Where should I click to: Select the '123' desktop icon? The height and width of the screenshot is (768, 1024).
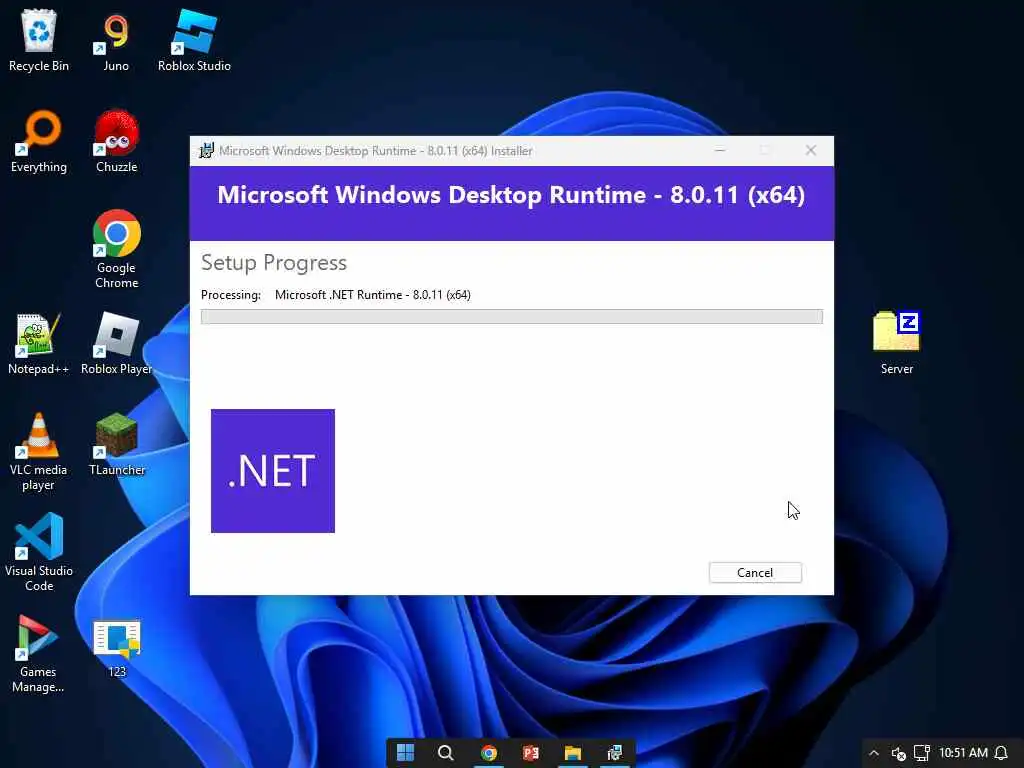[x=116, y=648]
